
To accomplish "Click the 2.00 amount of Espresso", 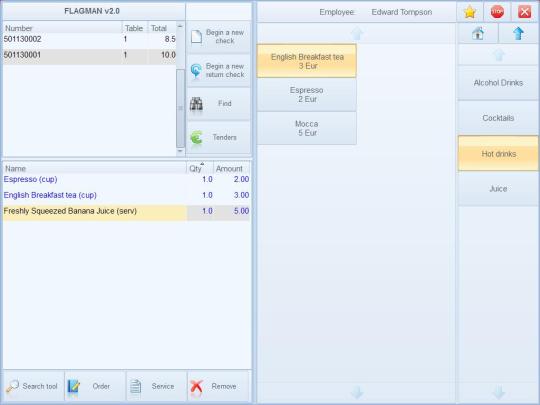I will pyautogui.click(x=241, y=179).
